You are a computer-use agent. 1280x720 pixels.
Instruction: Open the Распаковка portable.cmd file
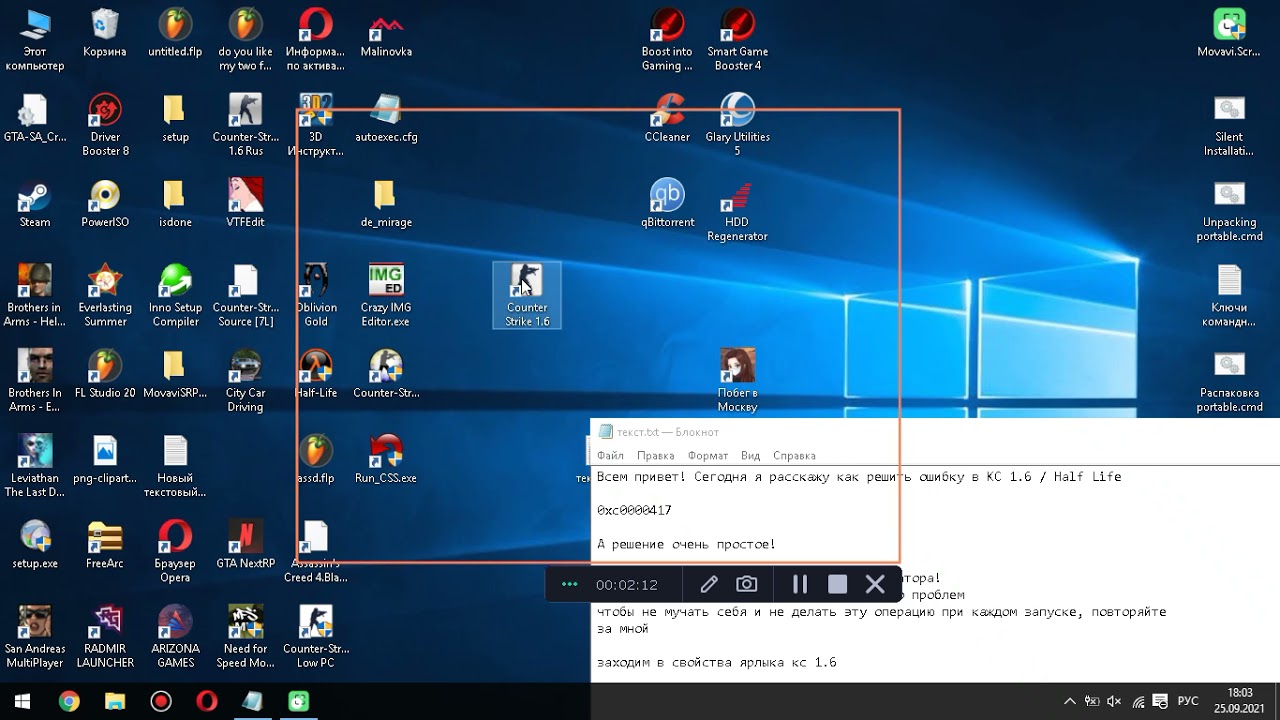coord(1229,381)
